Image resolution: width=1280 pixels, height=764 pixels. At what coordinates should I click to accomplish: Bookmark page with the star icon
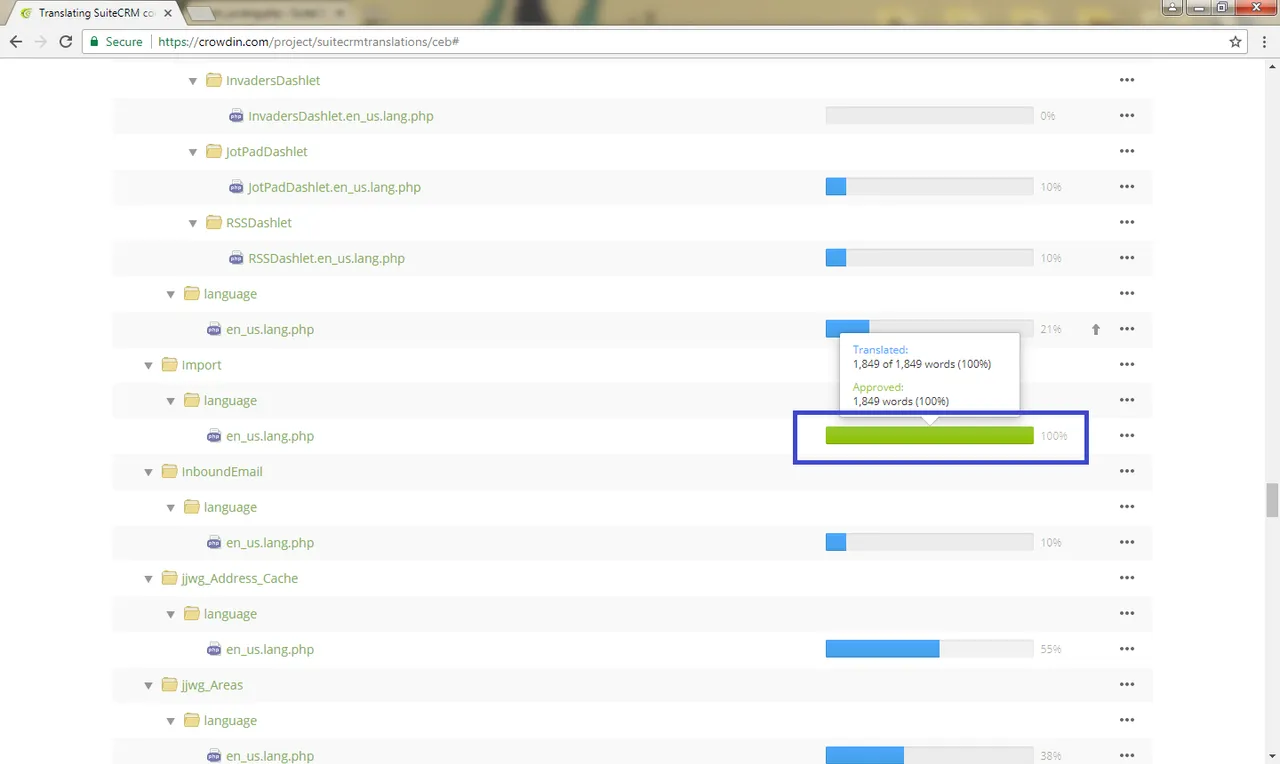1236,42
